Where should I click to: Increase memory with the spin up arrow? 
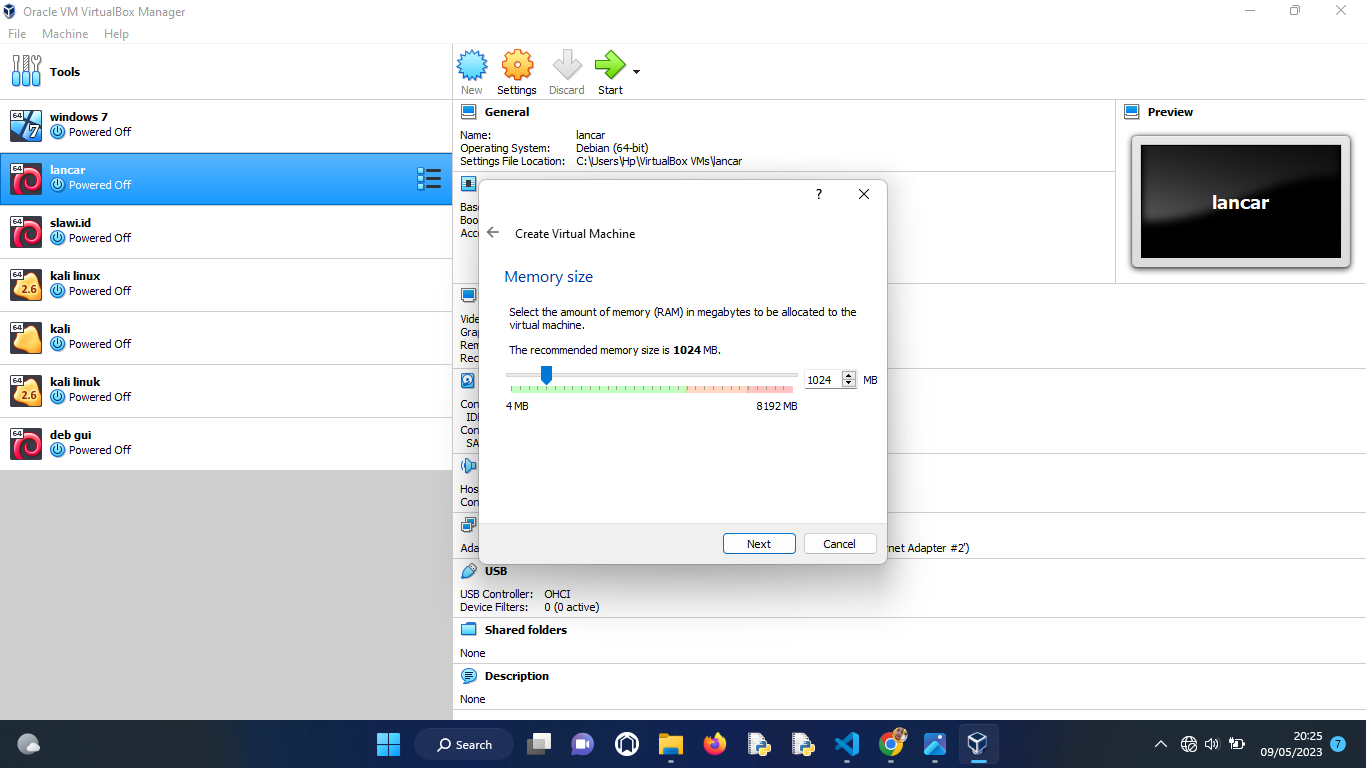pos(849,376)
